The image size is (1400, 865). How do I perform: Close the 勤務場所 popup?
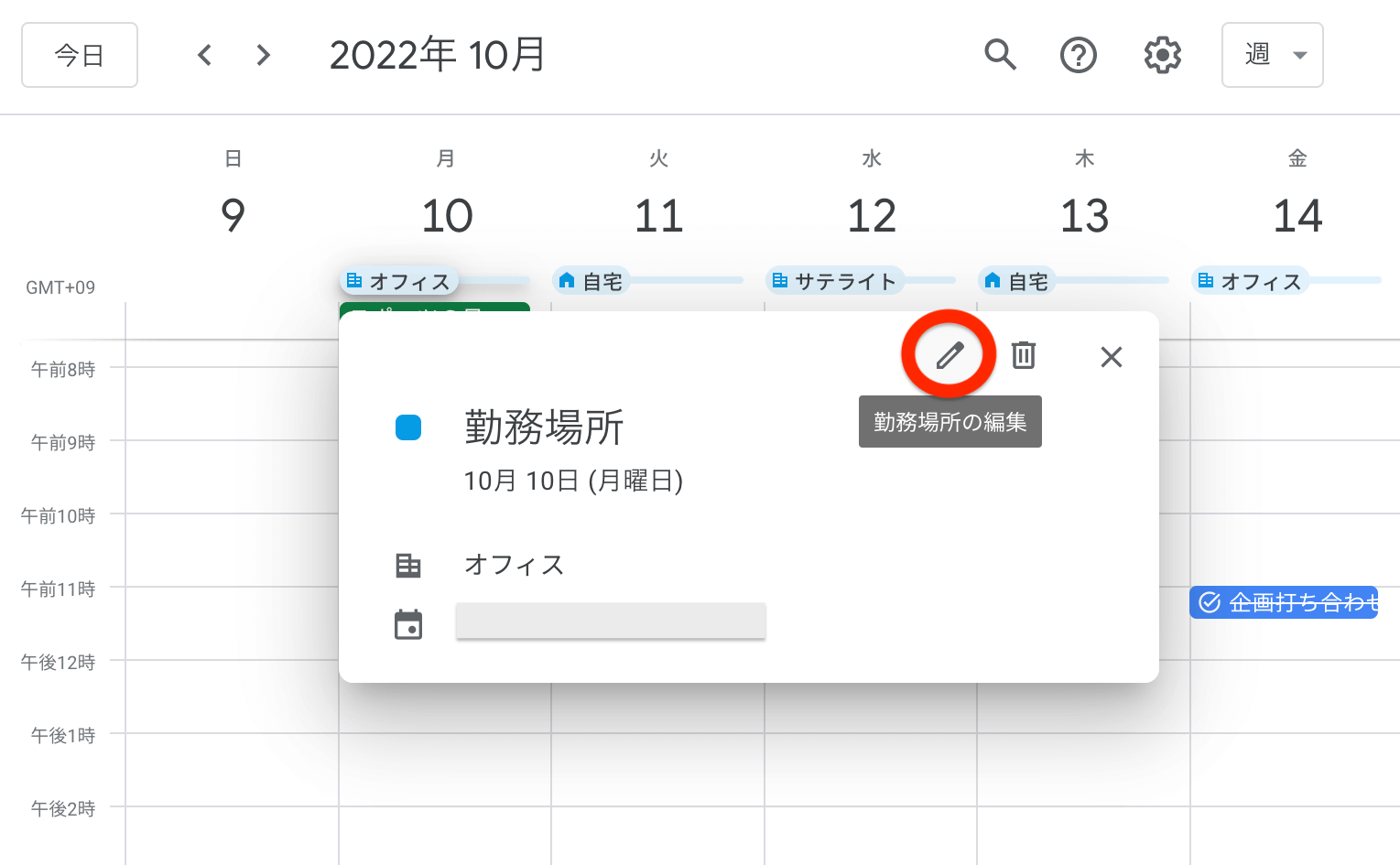[1111, 357]
